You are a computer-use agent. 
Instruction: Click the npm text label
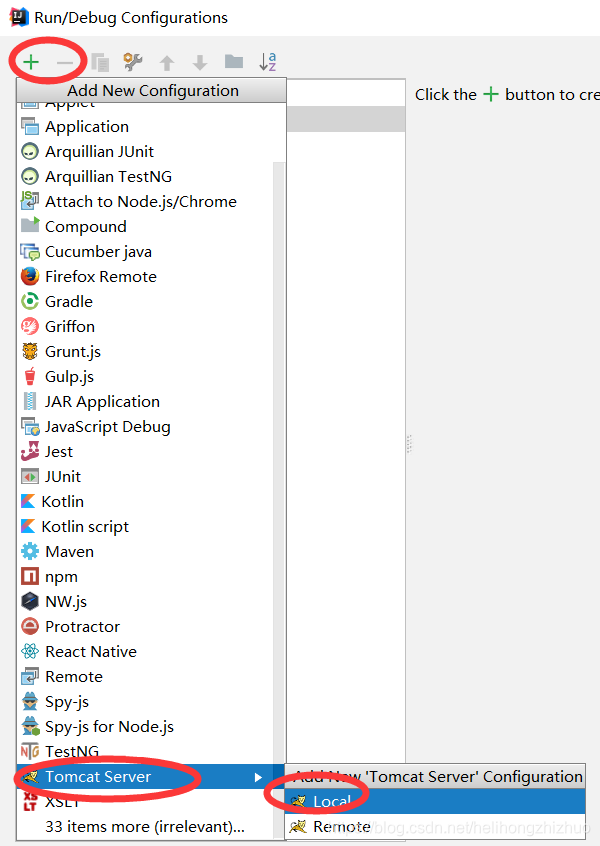point(62,577)
